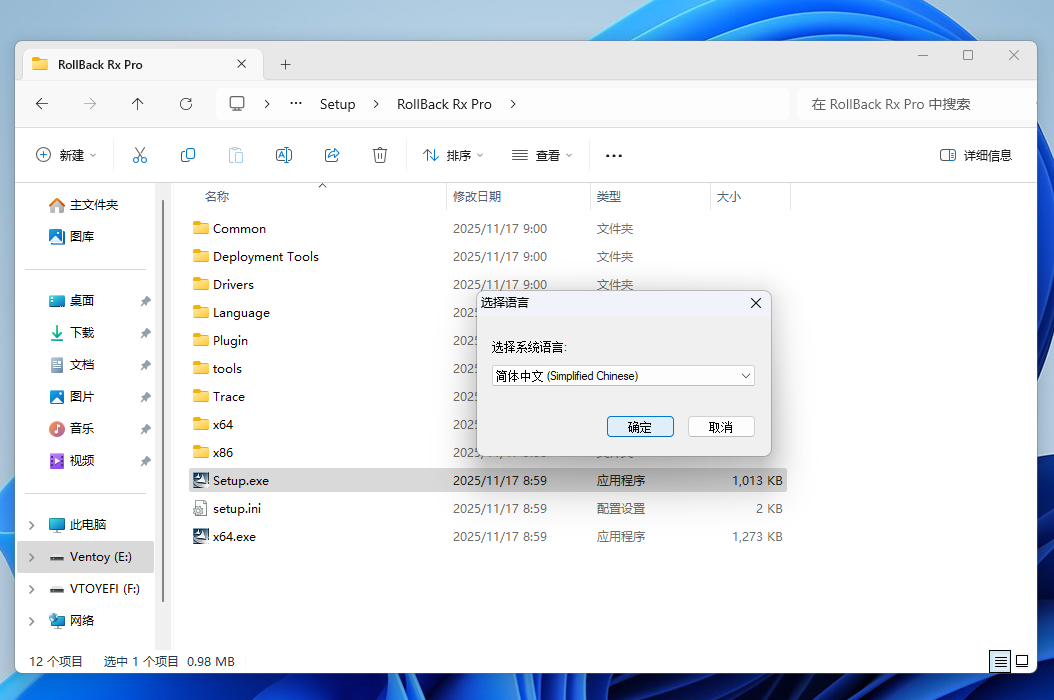Image resolution: width=1054 pixels, height=700 pixels.
Task: Switch to large thumbnails view in status bar
Action: [1022, 661]
